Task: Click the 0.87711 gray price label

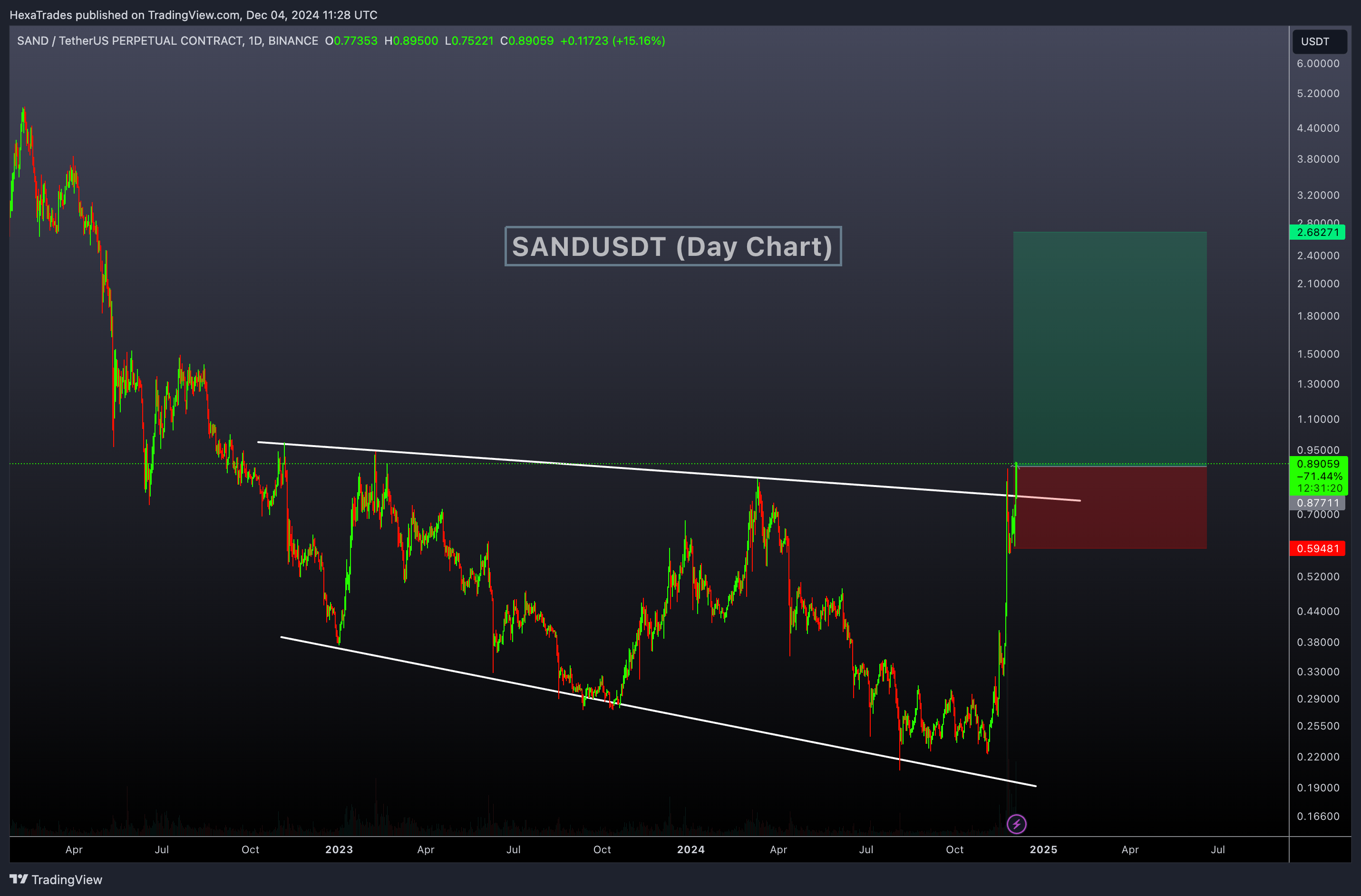Action: tap(1318, 503)
